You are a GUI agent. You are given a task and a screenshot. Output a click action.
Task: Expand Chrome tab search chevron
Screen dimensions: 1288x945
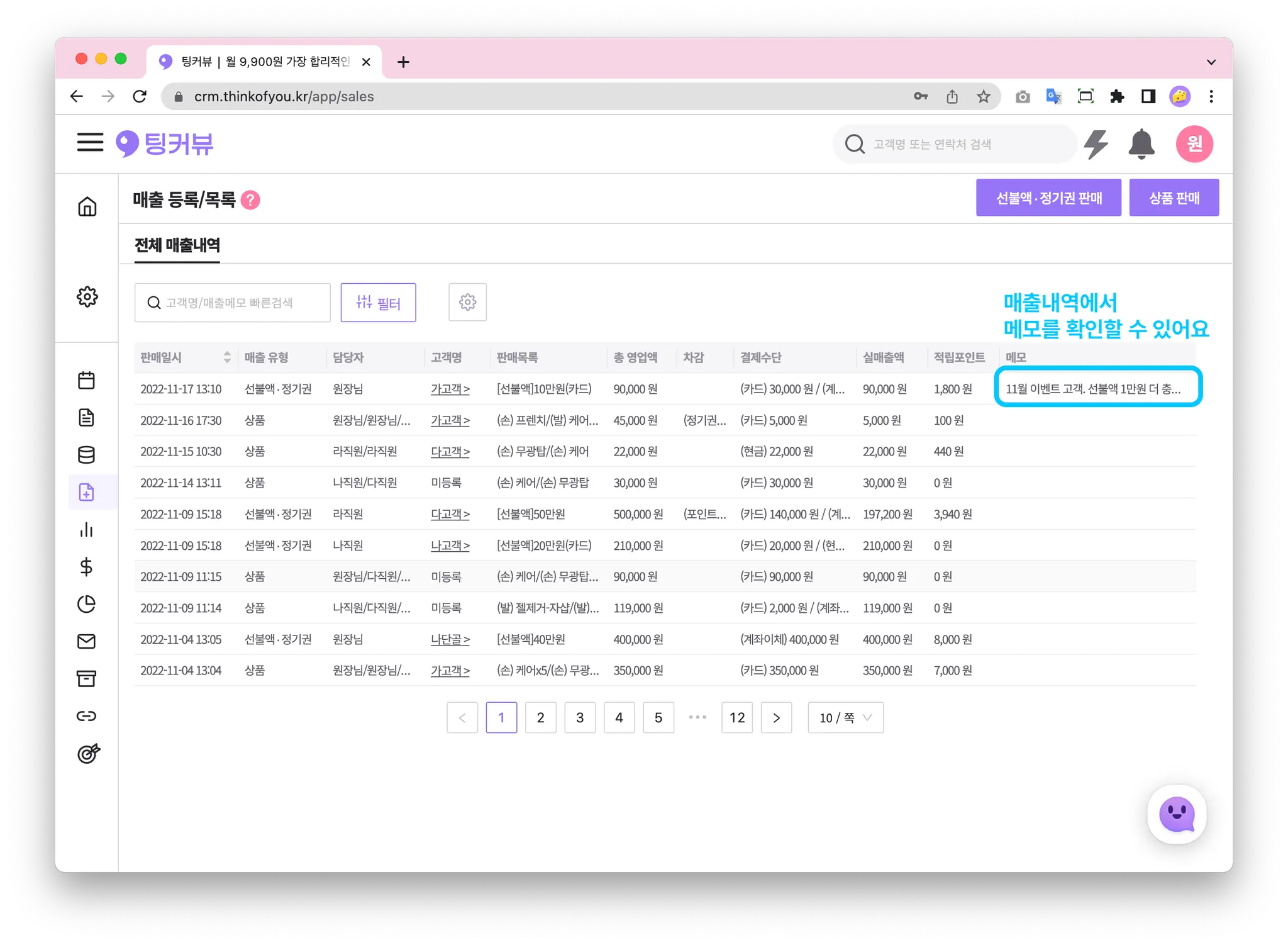pos(1211,62)
